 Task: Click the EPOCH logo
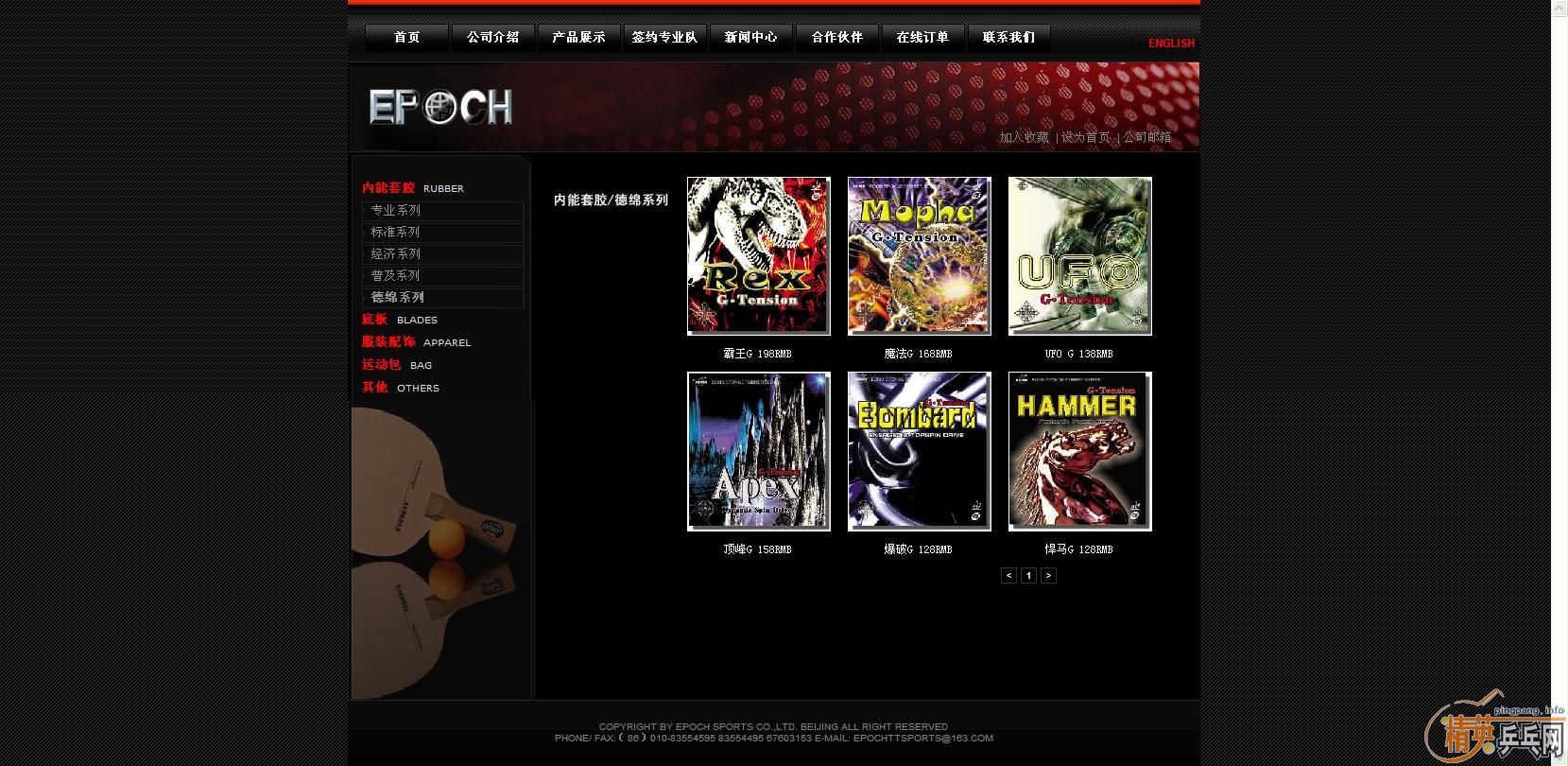pyautogui.click(x=440, y=108)
